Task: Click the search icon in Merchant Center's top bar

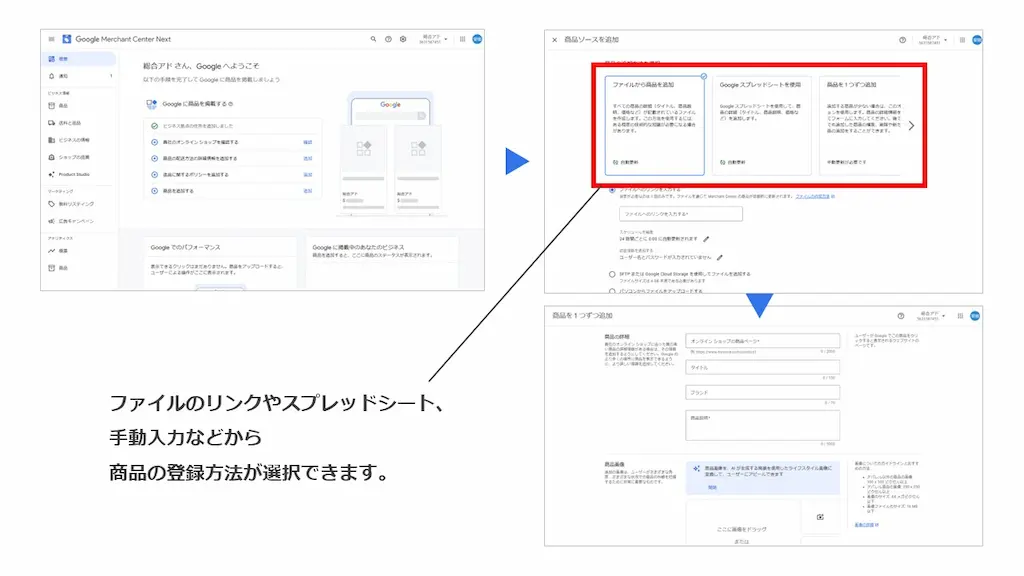Action: tap(373, 38)
